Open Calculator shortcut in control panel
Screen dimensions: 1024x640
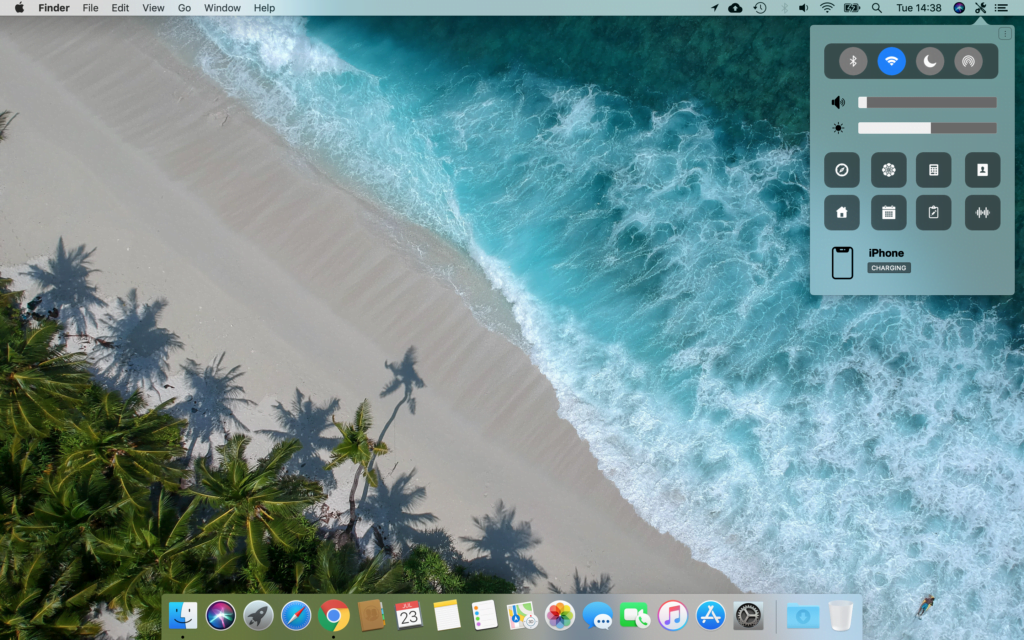pyautogui.click(x=934, y=170)
